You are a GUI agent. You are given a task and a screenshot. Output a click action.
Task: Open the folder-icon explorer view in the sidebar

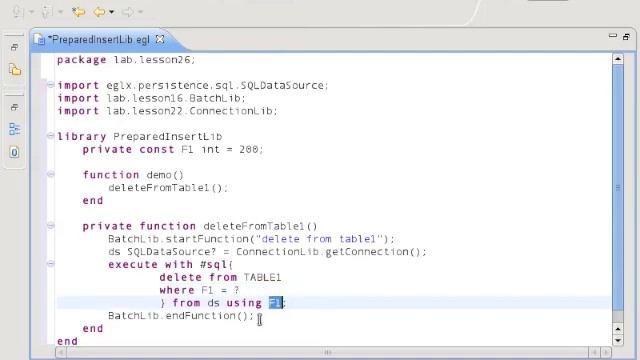point(15,70)
